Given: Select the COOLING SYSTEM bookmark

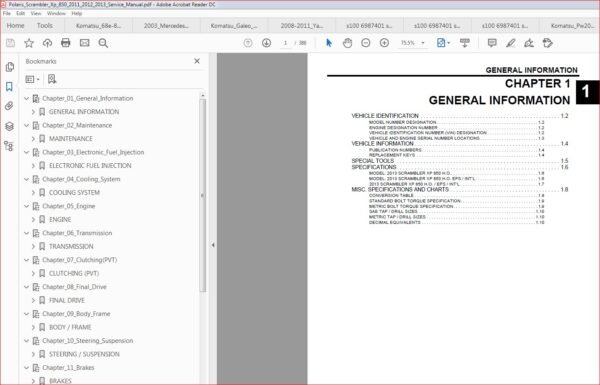Looking at the screenshot, I should 75,192.
